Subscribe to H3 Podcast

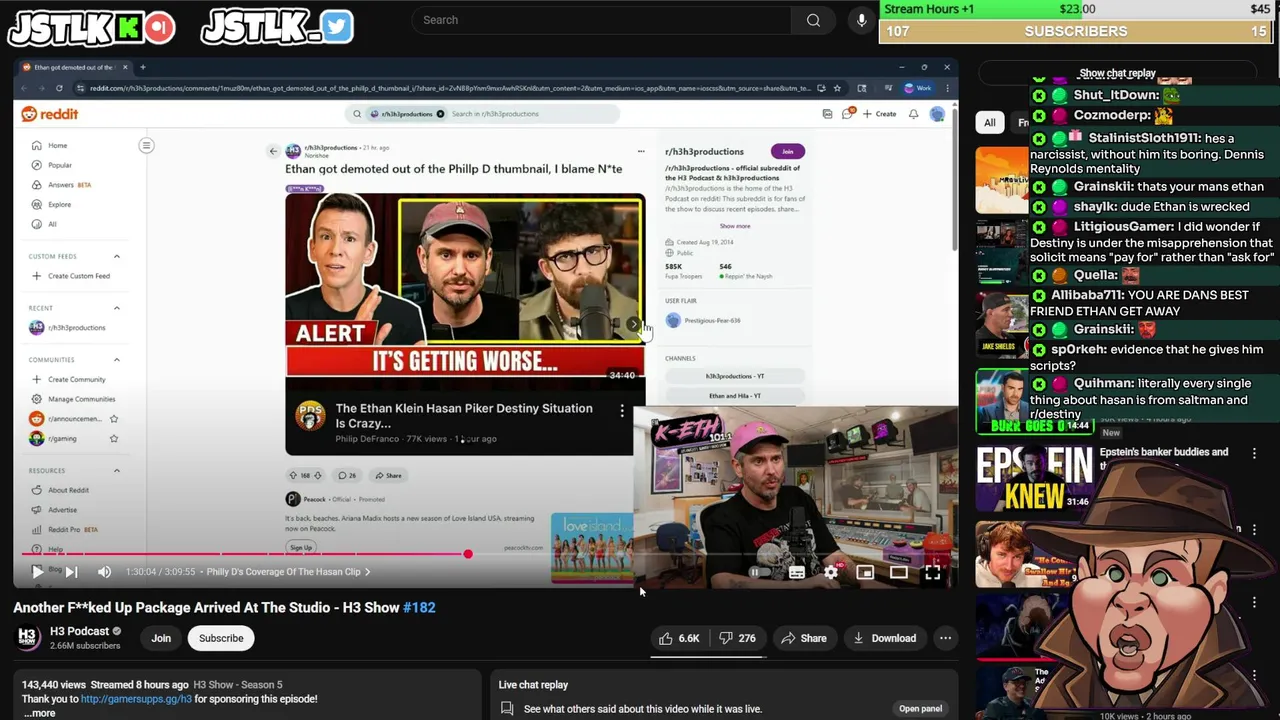221,638
